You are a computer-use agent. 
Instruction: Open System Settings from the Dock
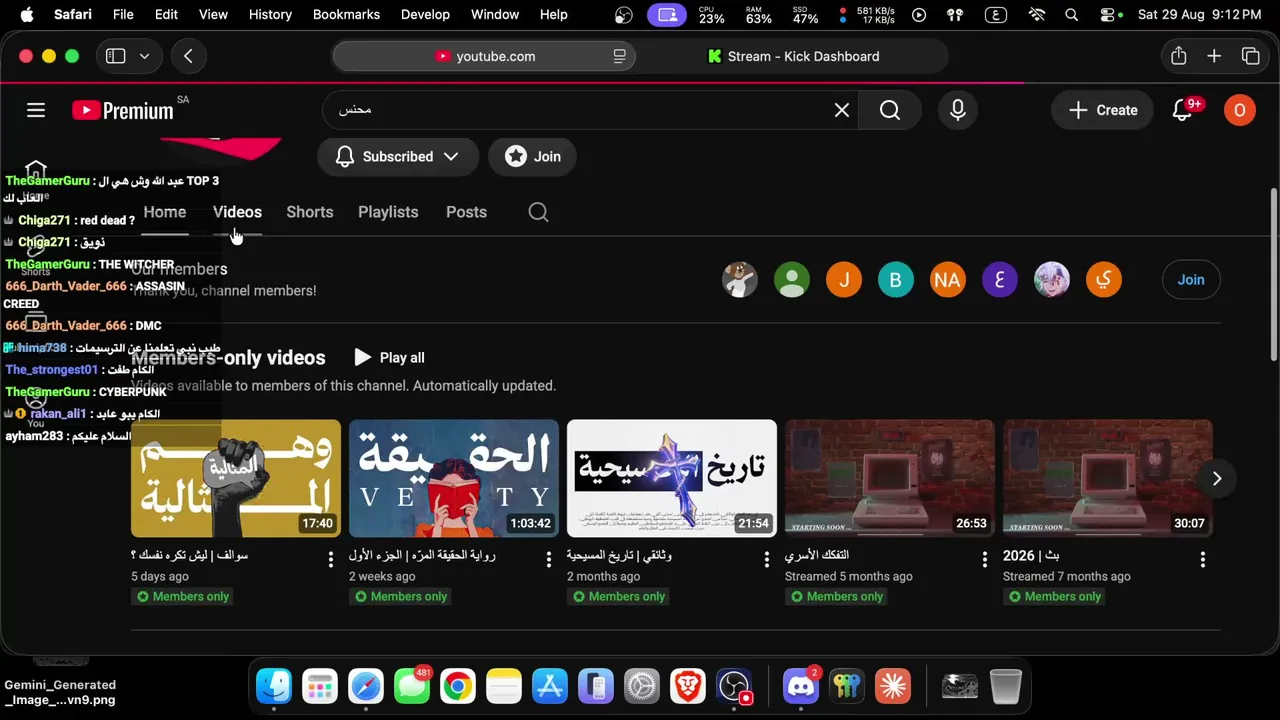click(642, 686)
